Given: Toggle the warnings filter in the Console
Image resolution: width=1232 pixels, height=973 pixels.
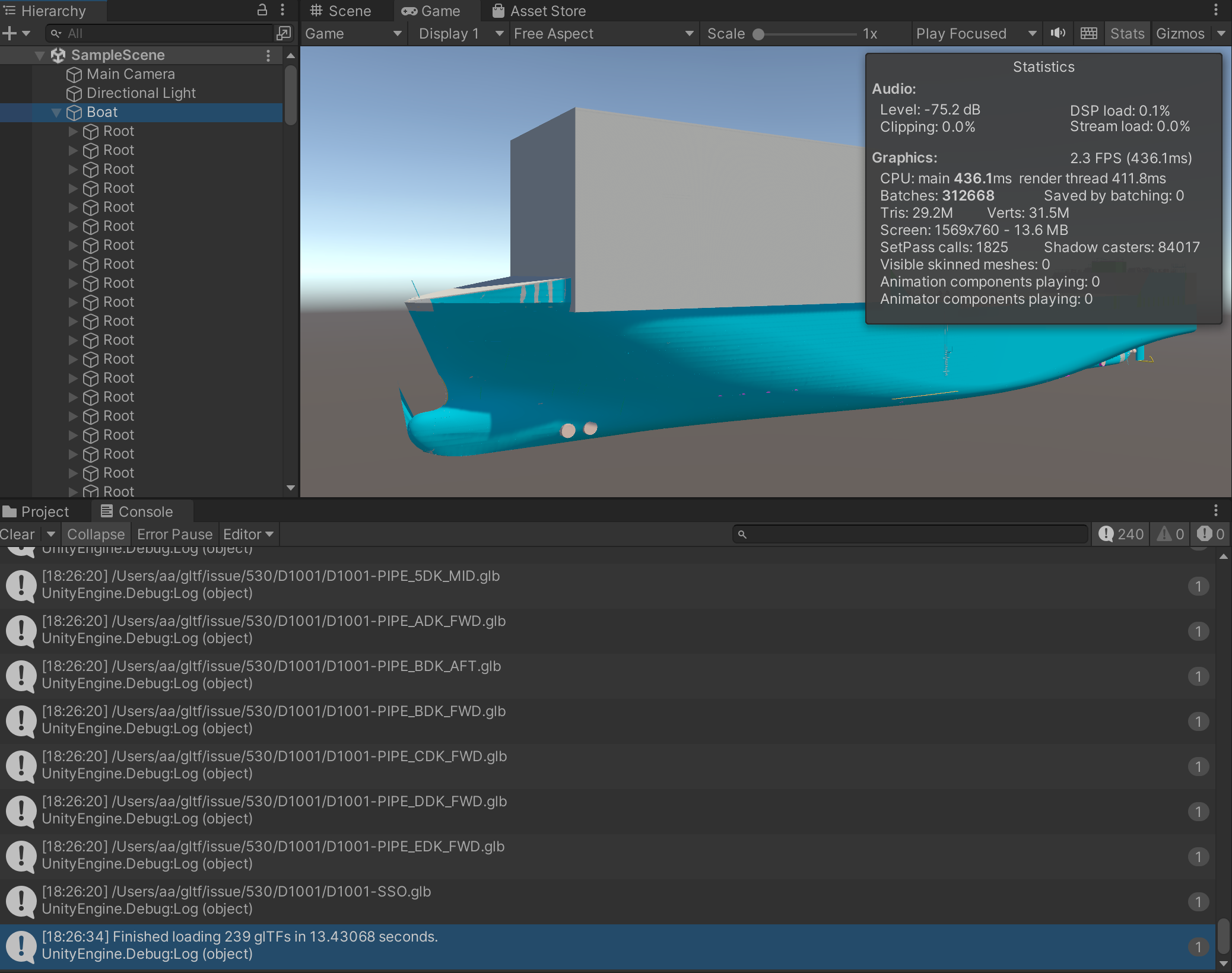Looking at the screenshot, I should [1170, 533].
